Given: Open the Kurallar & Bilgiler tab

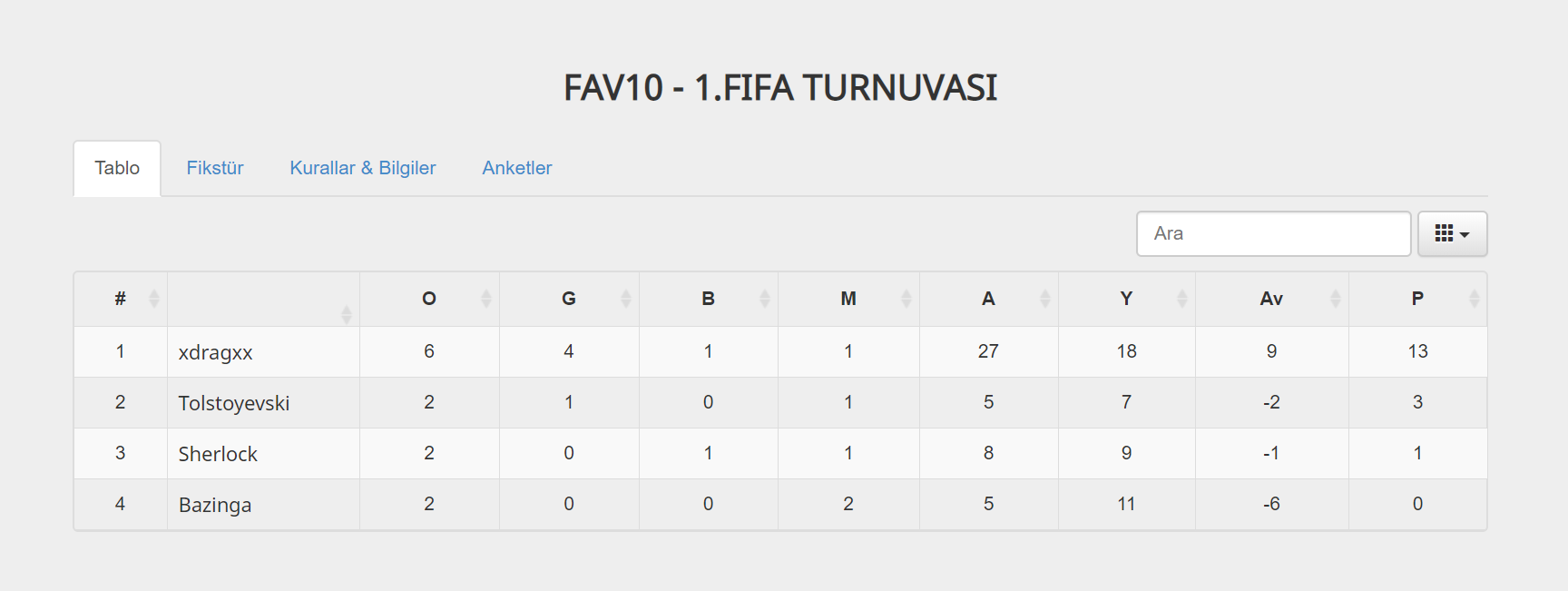Looking at the screenshot, I should tap(363, 168).
